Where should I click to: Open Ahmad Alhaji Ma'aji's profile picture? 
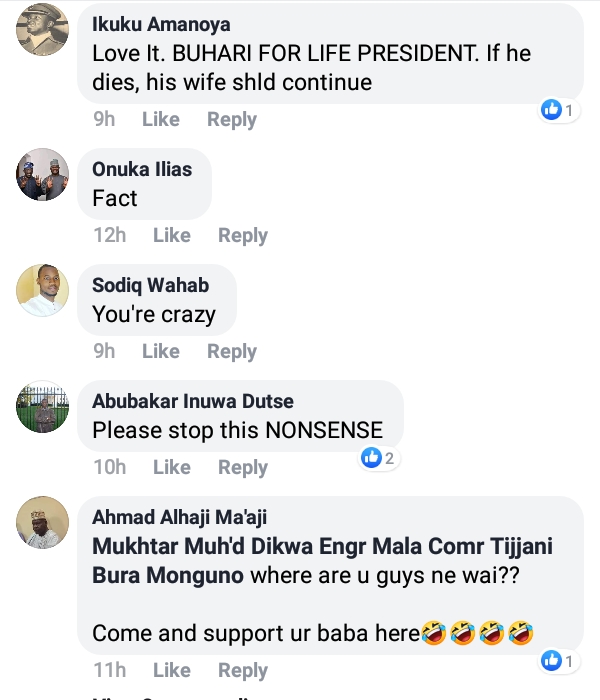coord(43,523)
